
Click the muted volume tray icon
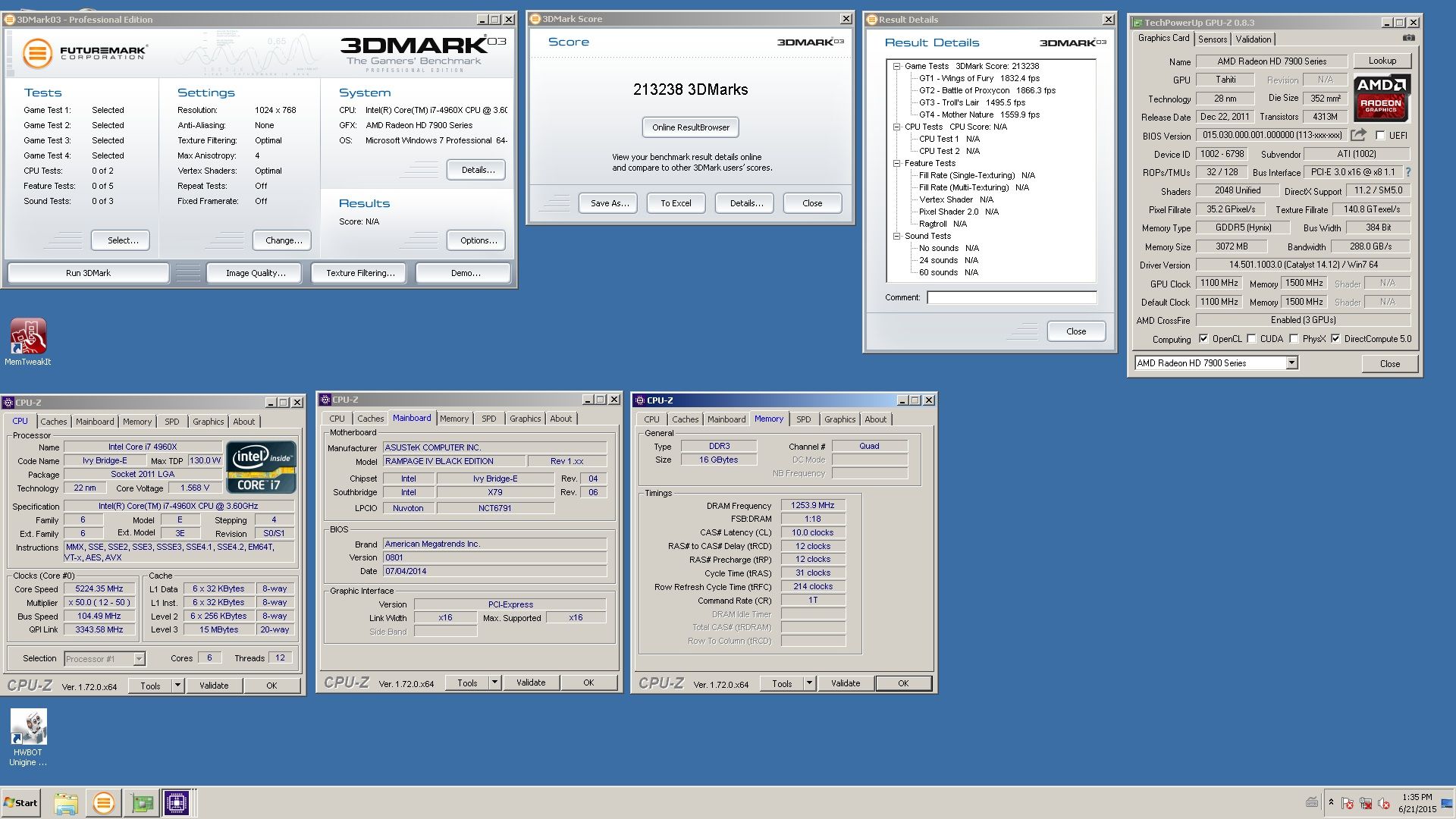(x=1383, y=803)
